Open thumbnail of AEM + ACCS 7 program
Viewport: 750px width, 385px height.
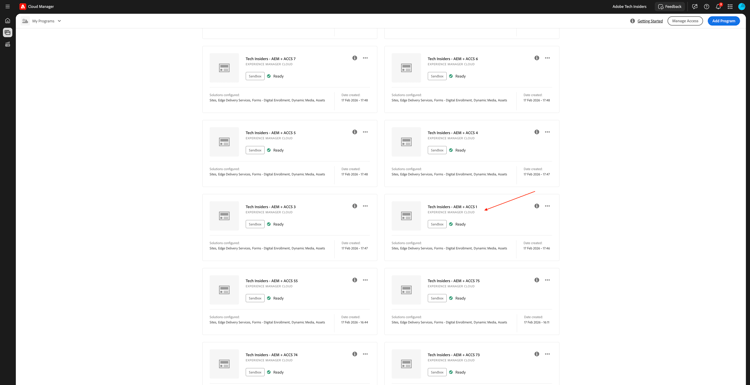coord(224,68)
